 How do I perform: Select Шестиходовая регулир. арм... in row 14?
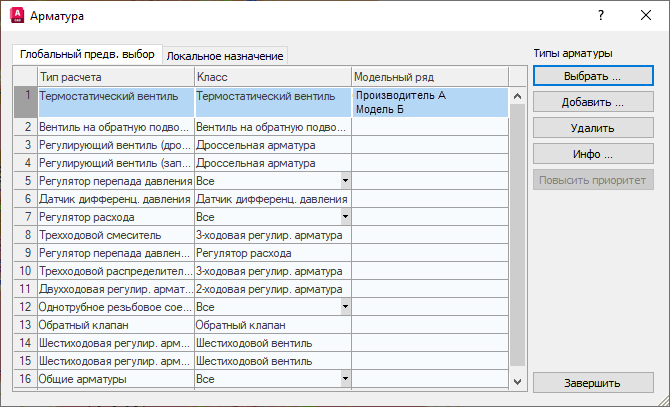[116, 343]
